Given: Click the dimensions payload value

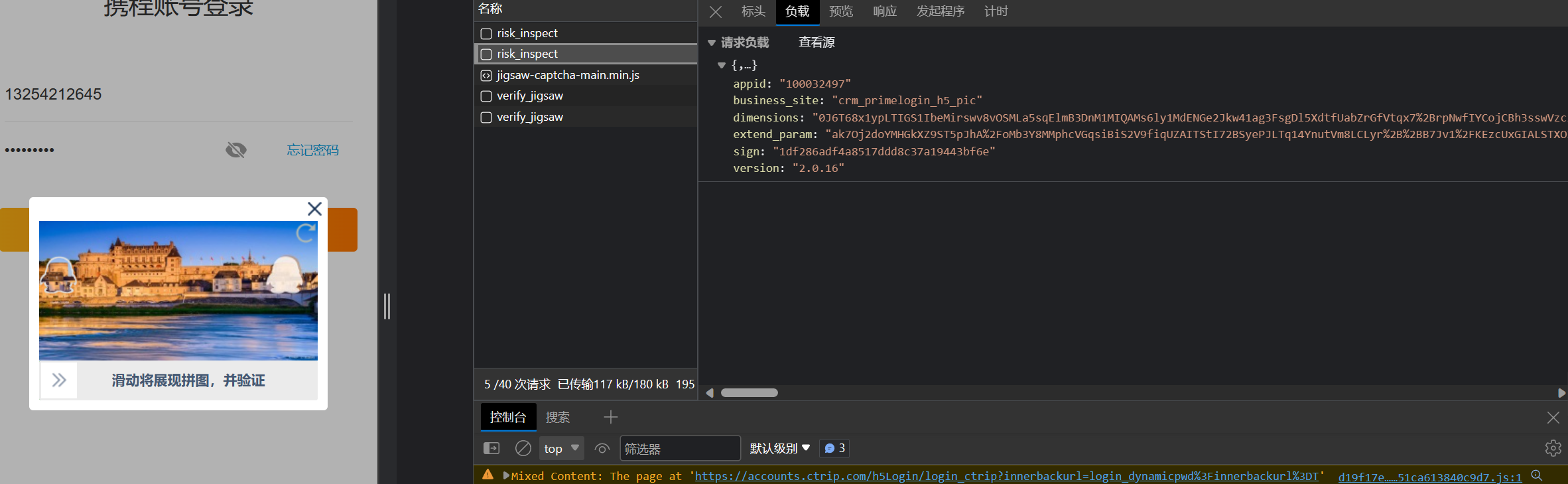Looking at the screenshot, I should (1190, 118).
